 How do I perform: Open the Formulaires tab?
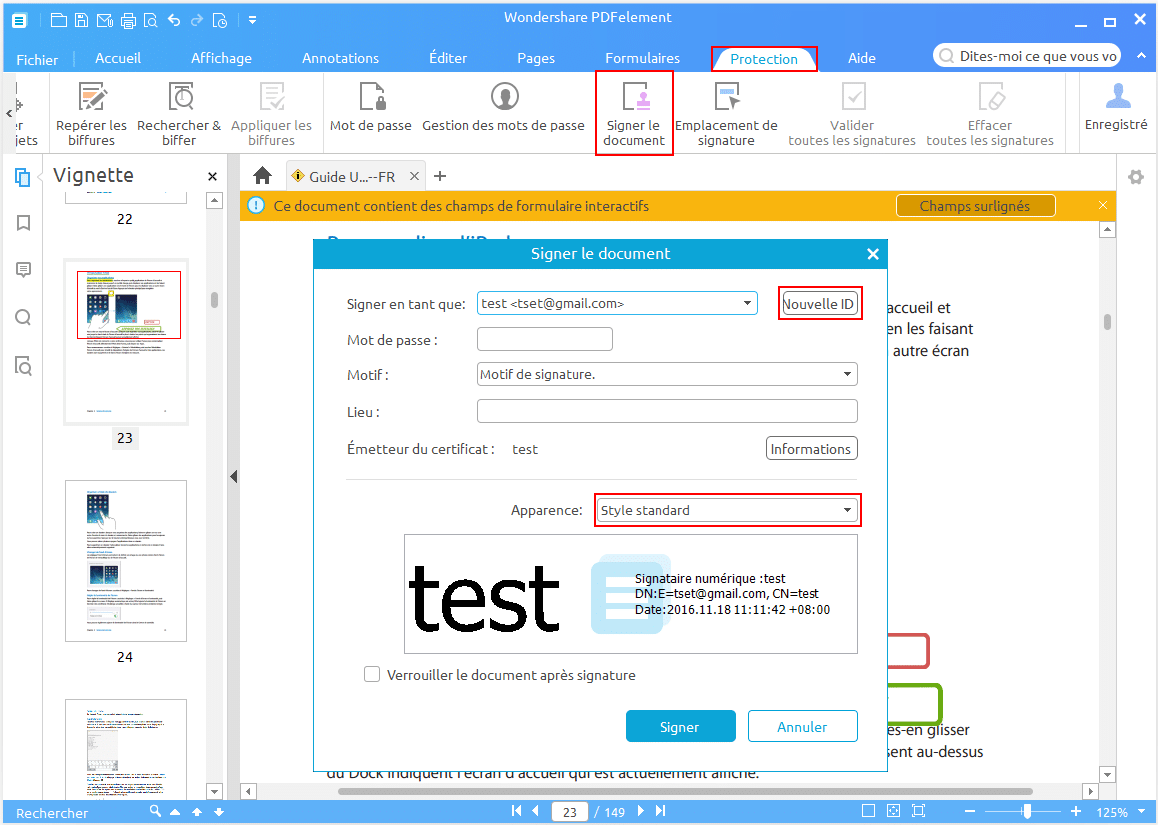pos(643,58)
